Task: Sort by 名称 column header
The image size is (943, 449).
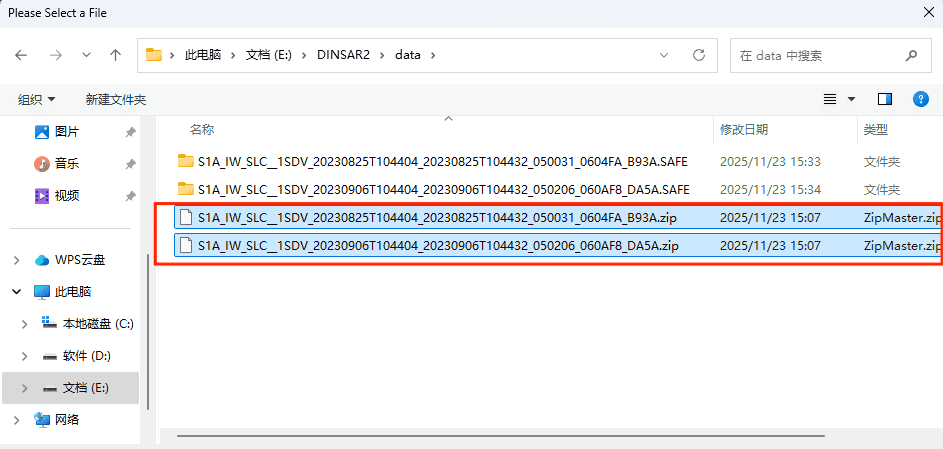Action: [202, 129]
